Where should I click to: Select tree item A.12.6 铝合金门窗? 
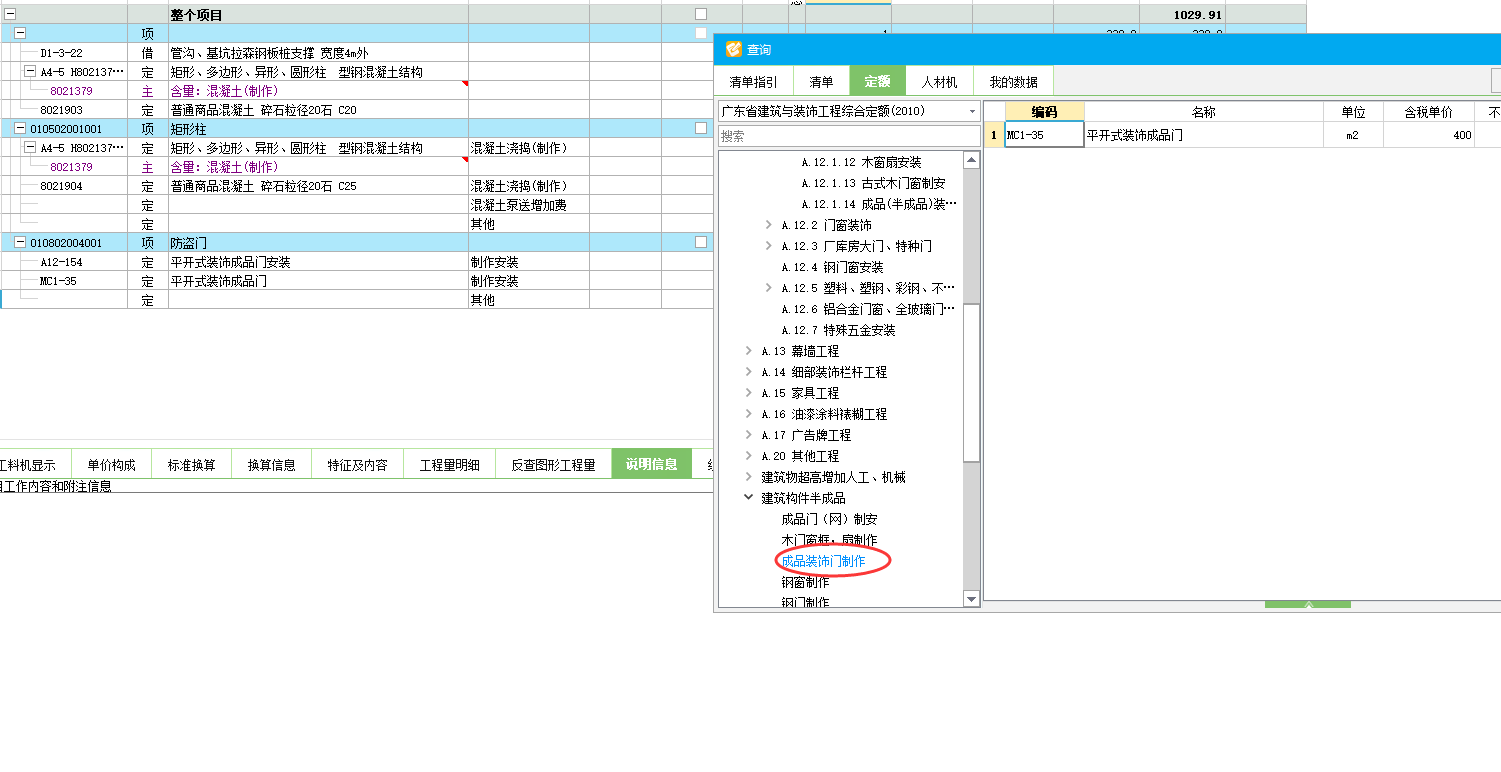click(x=868, y=309)
